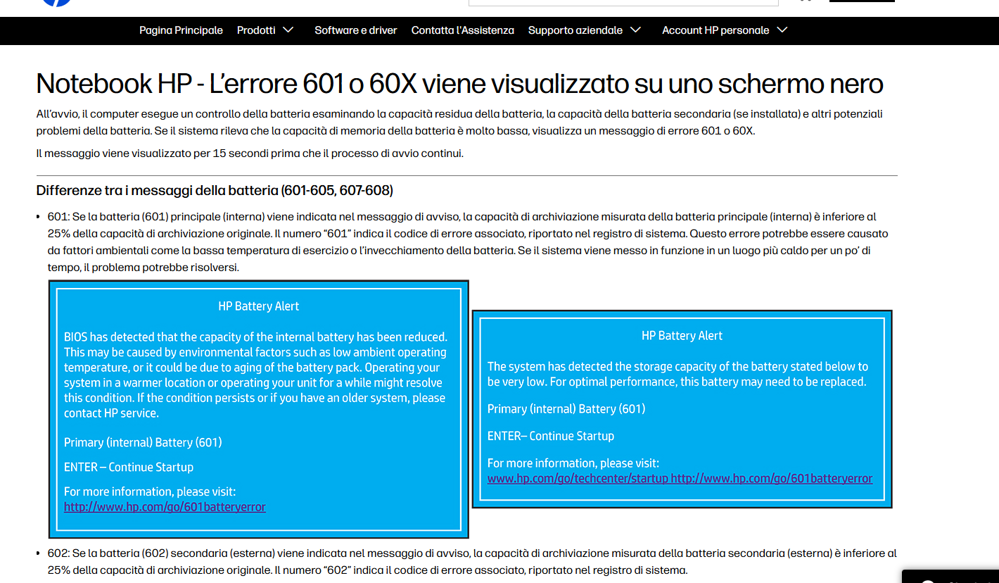The width and height of the screenshot is (999, 583).
Task: Expand the Supporto aziendale chevron
Action: [635, 30]
